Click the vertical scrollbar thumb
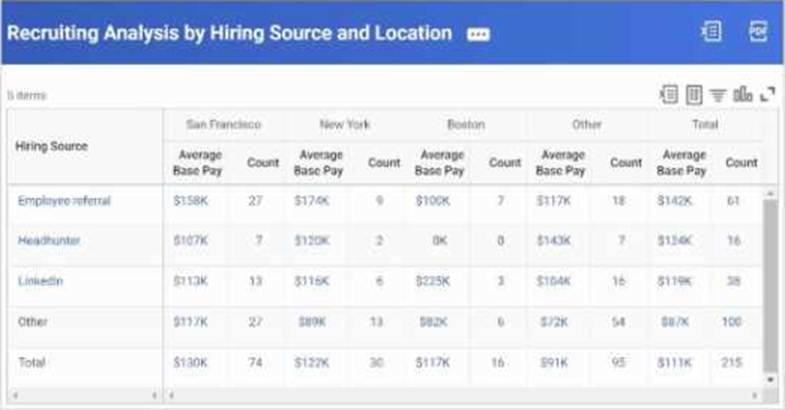 click(769, 285)
